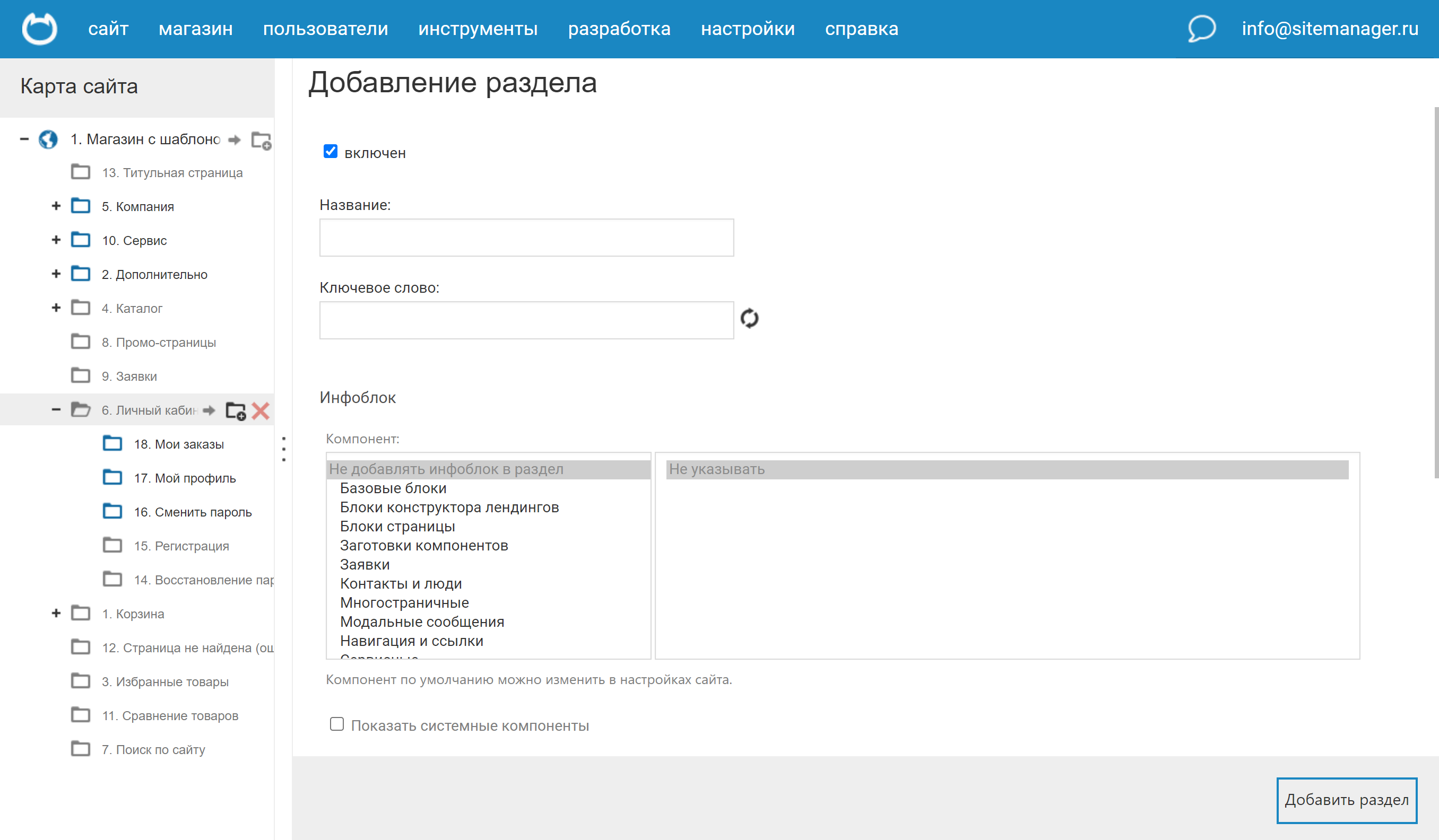The height and width of the screenshot is (840, 1439).
Task: Open the магазин menu
Action: (195, 29)
